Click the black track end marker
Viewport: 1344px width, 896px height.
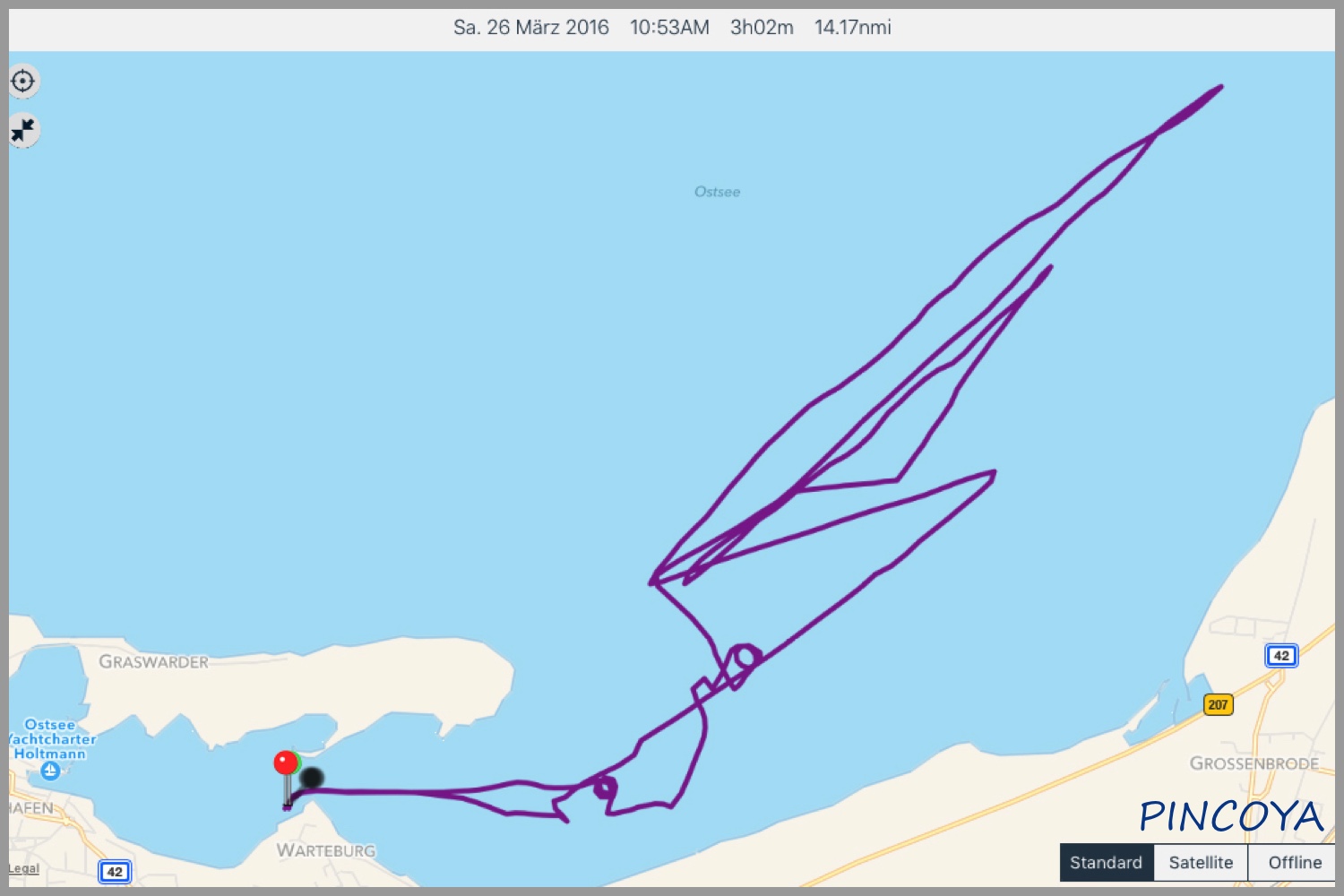312,778
